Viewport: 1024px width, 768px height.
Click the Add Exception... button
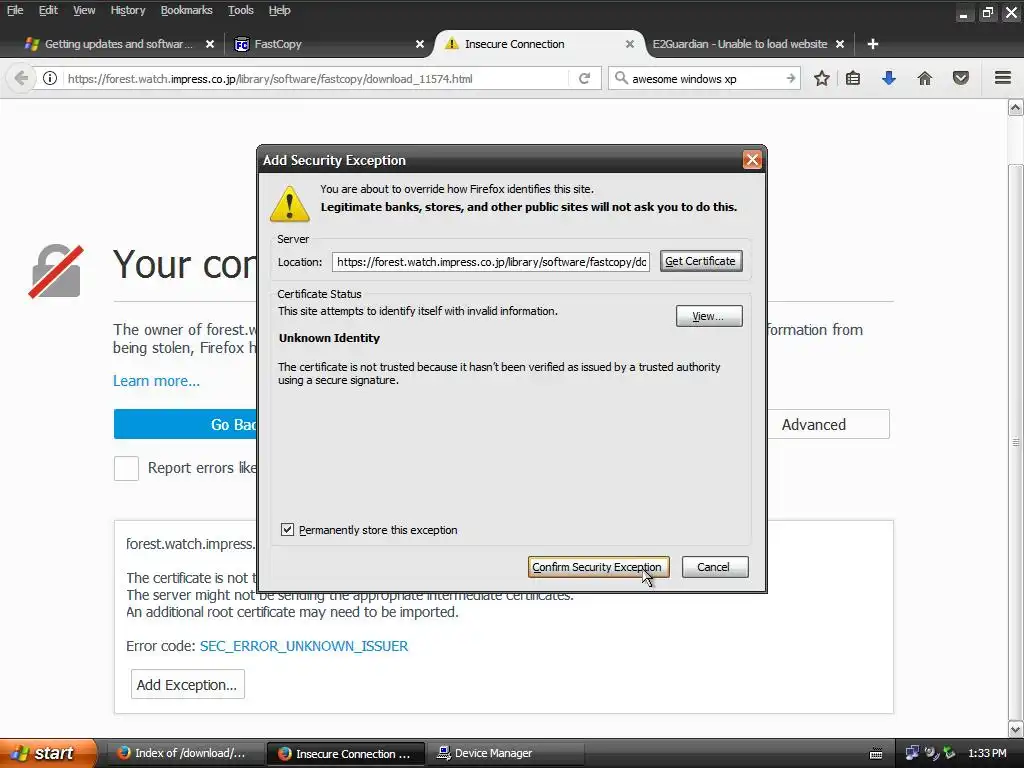187,684
